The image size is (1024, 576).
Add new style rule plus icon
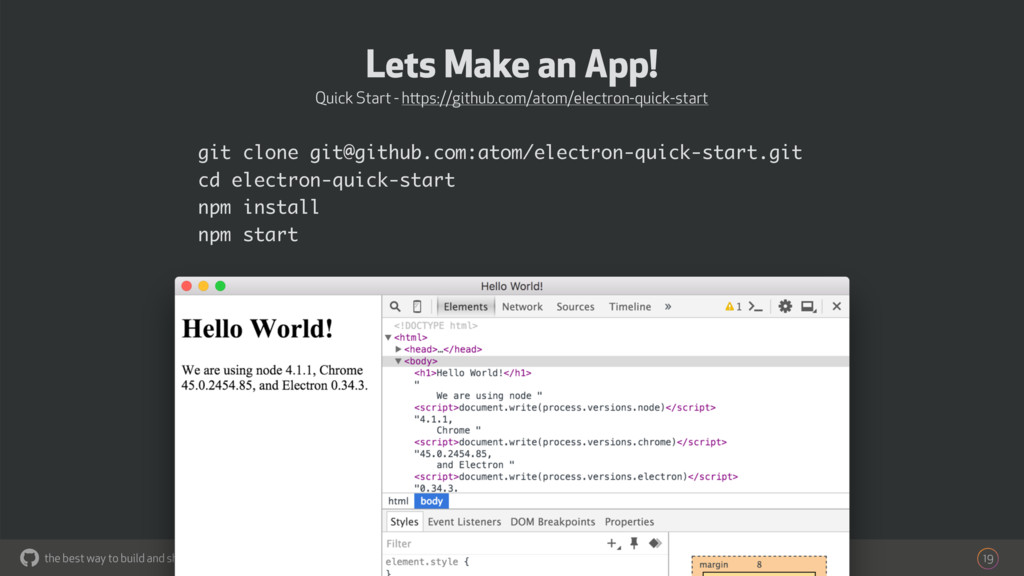pyautogui.click(x=613, y=543)
